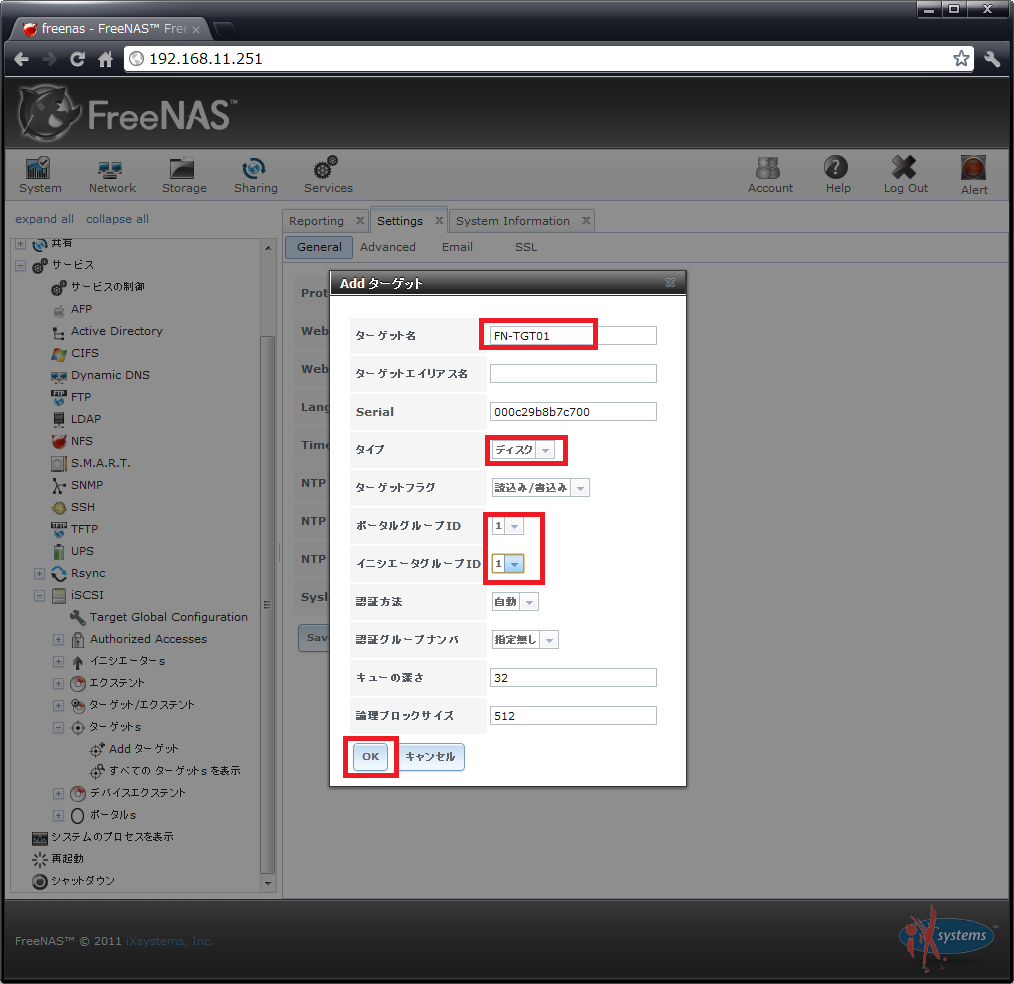Expand the イニシエーターs node

(58, 661)
